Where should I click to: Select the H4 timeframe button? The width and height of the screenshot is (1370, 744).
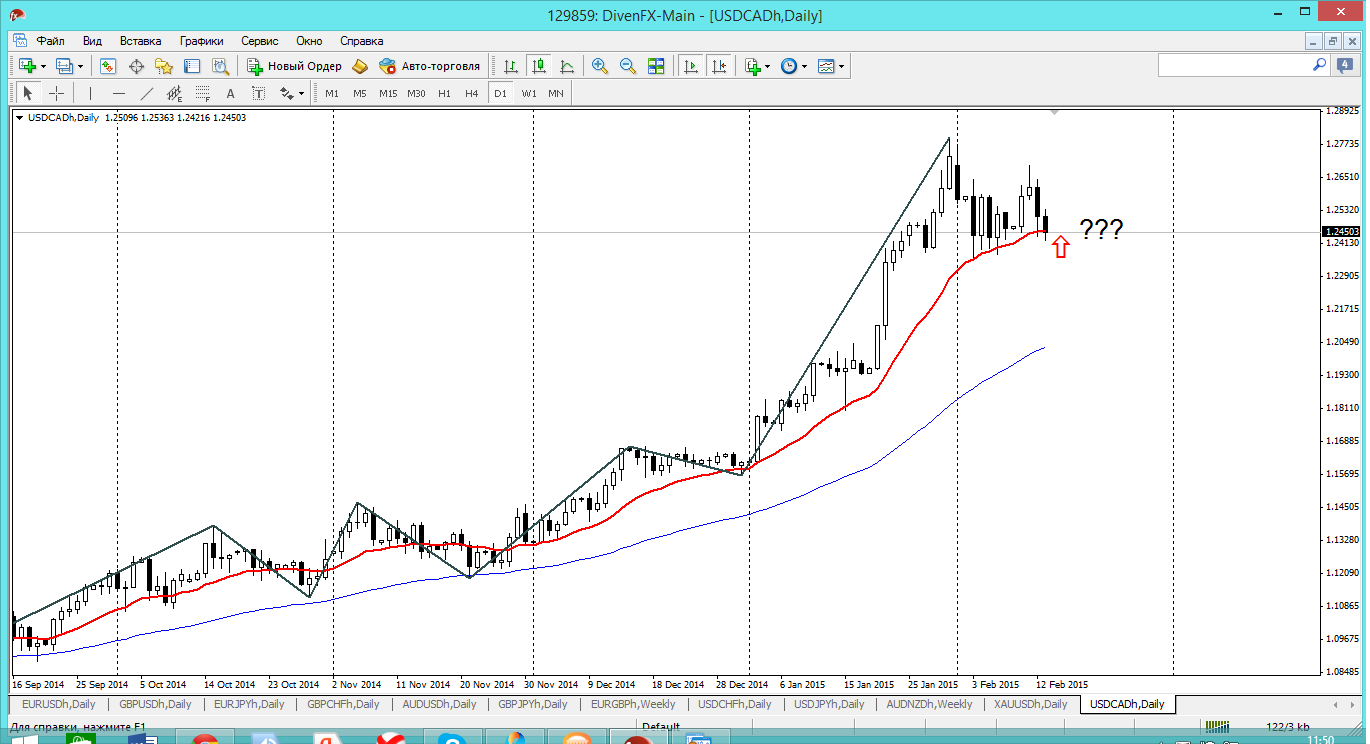pyautogui.click(x=472, y=93)
